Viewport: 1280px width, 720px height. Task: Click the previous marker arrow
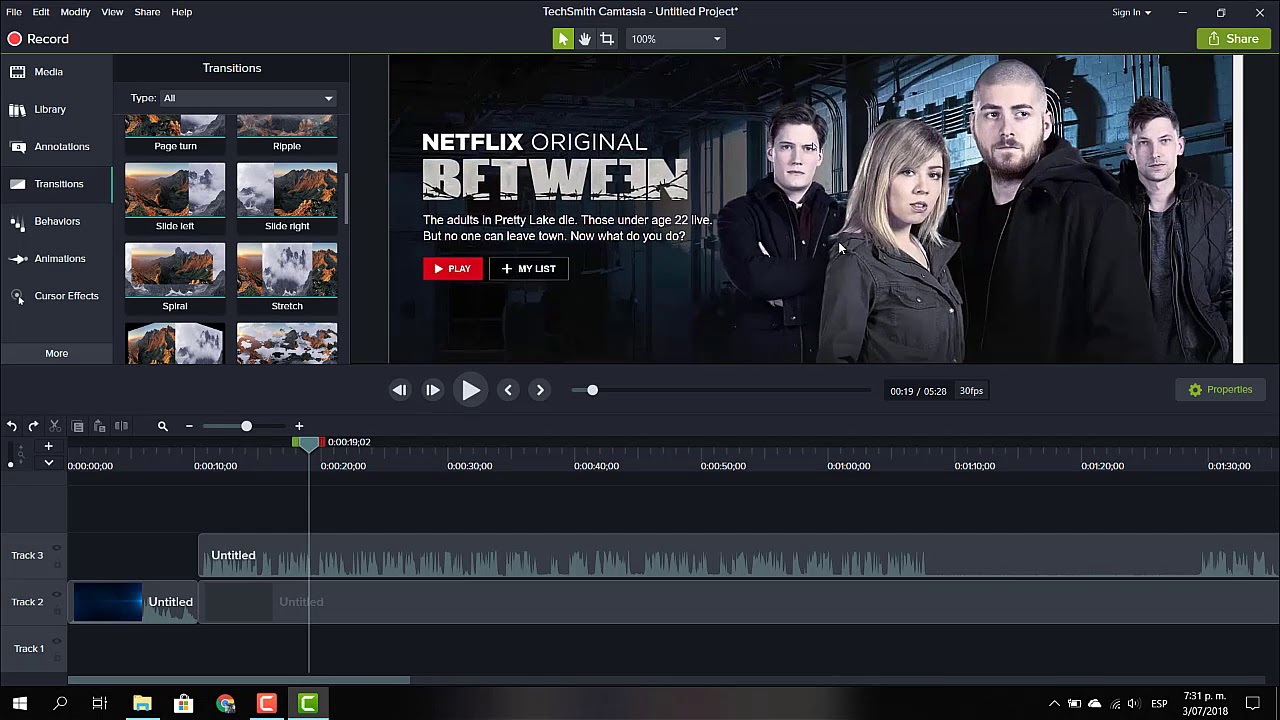pos(508,390)
